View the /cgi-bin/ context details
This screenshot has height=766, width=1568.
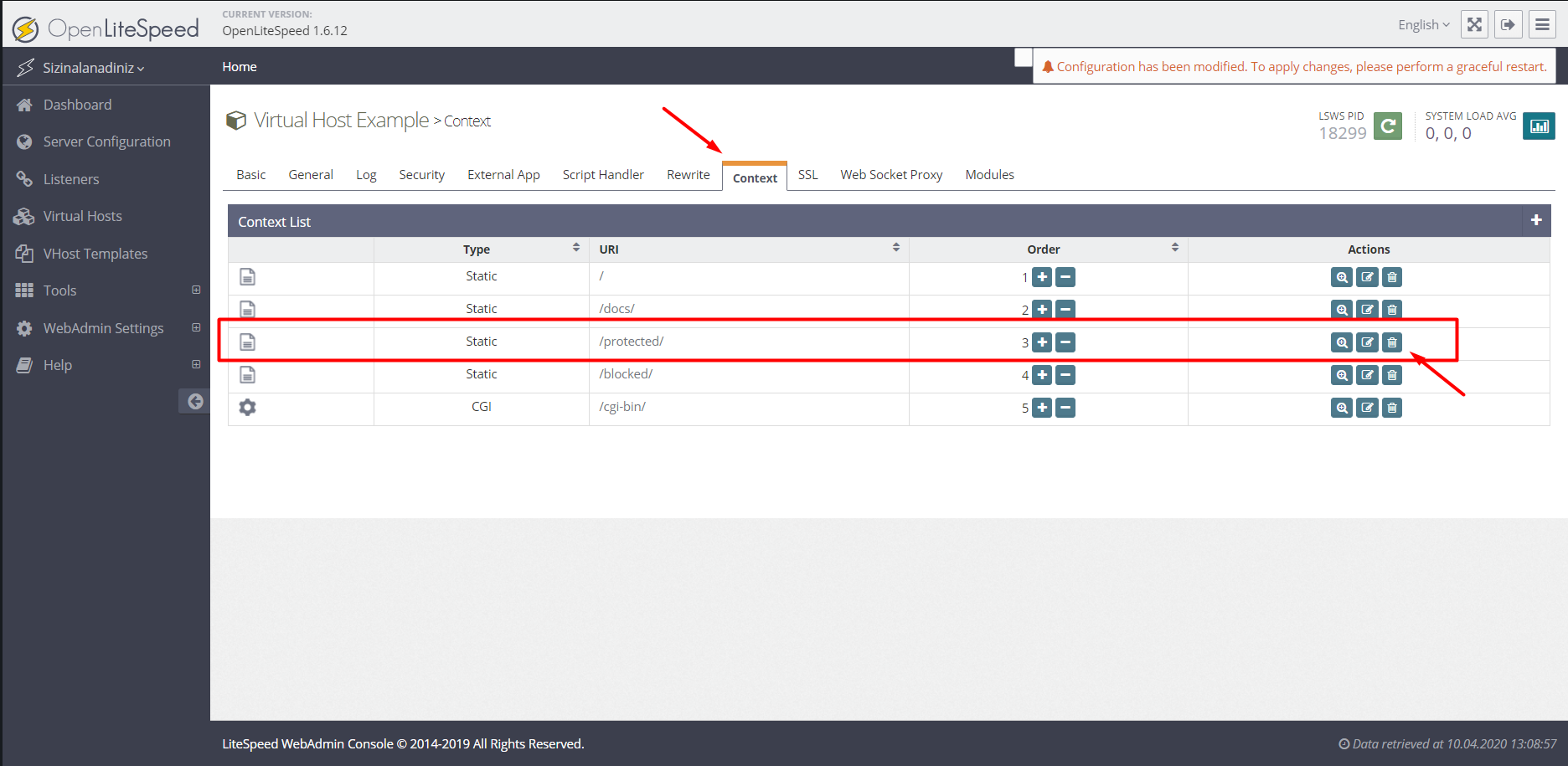1342,408
